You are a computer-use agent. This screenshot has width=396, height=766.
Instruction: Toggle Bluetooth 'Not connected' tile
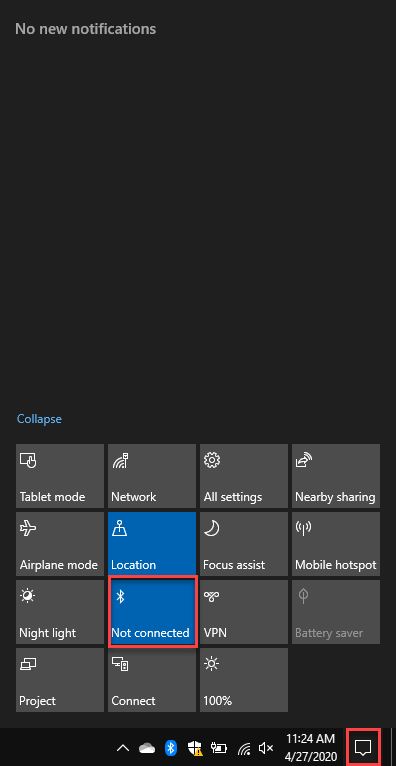pyautogui.click(x=152, y=612)
